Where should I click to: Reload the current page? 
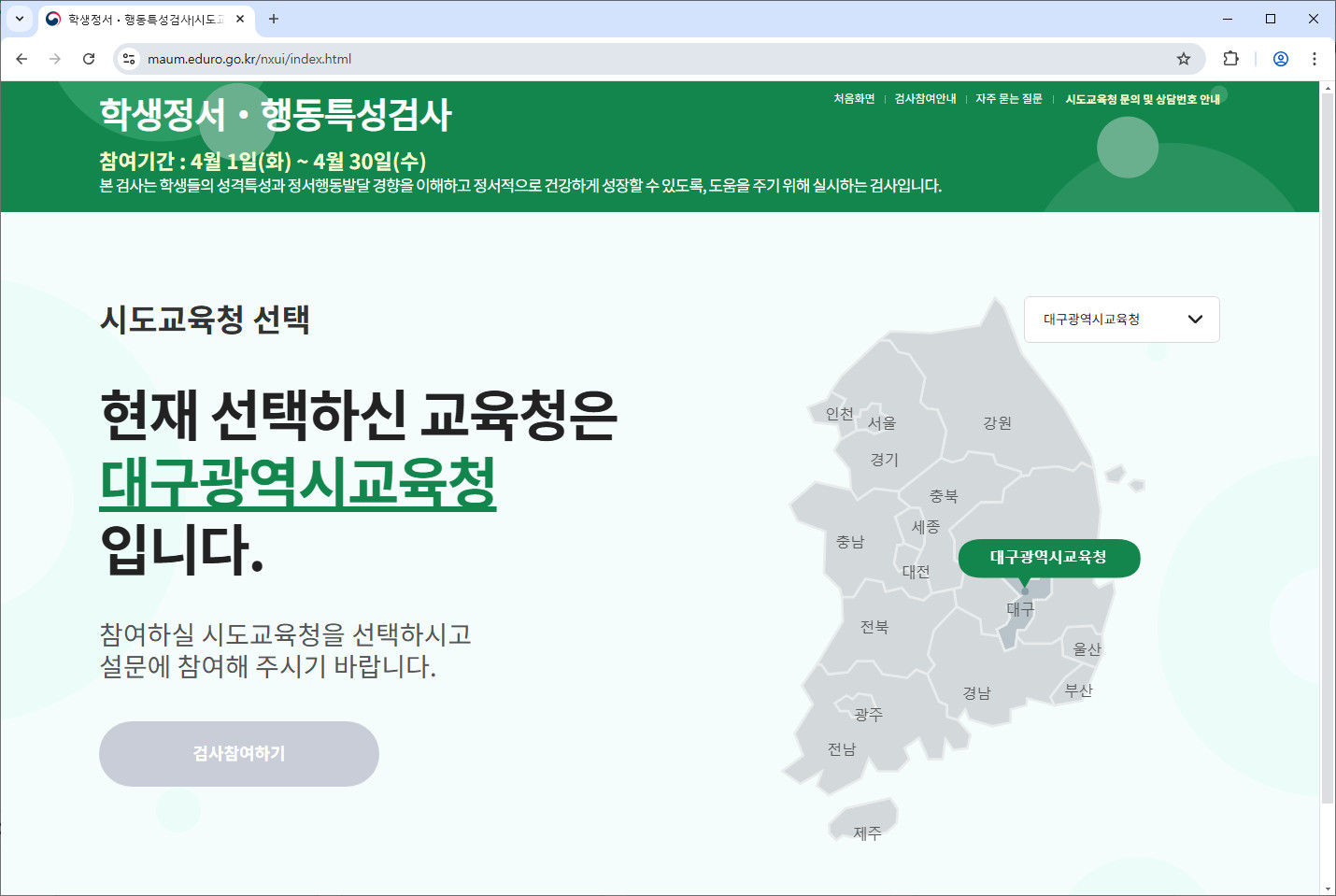tap(89, 58)
